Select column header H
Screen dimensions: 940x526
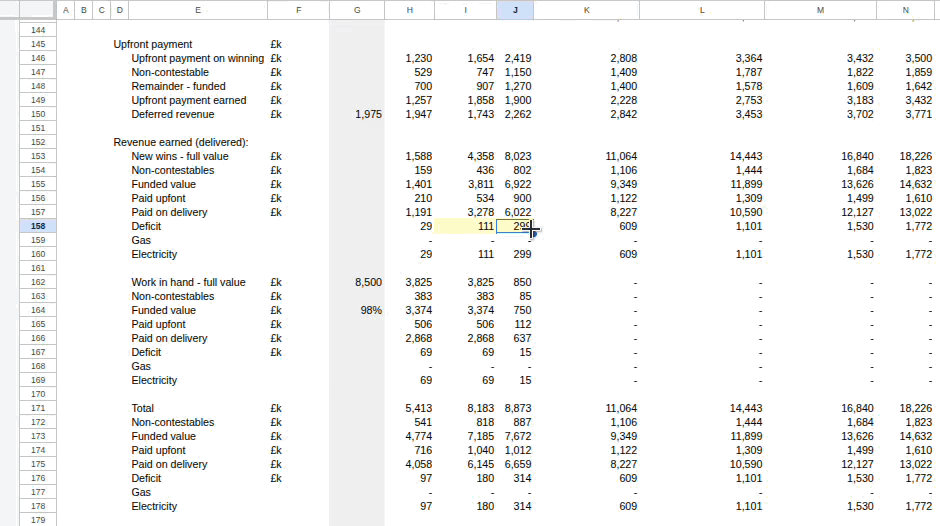coord(409,10)
